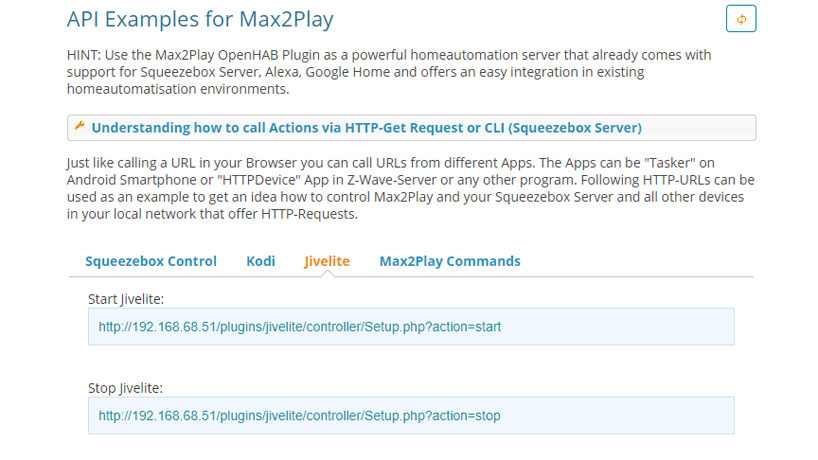818x460 pixels.
Task: Click empty space inside the Start Jivelite box
Action: (616, 326)
